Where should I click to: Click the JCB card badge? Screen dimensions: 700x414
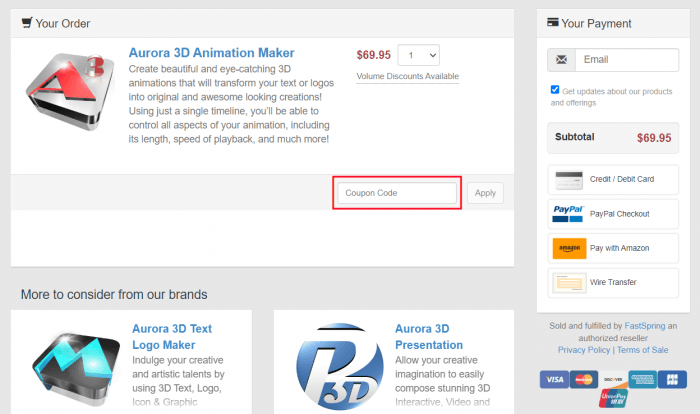[x=672, y=380]
